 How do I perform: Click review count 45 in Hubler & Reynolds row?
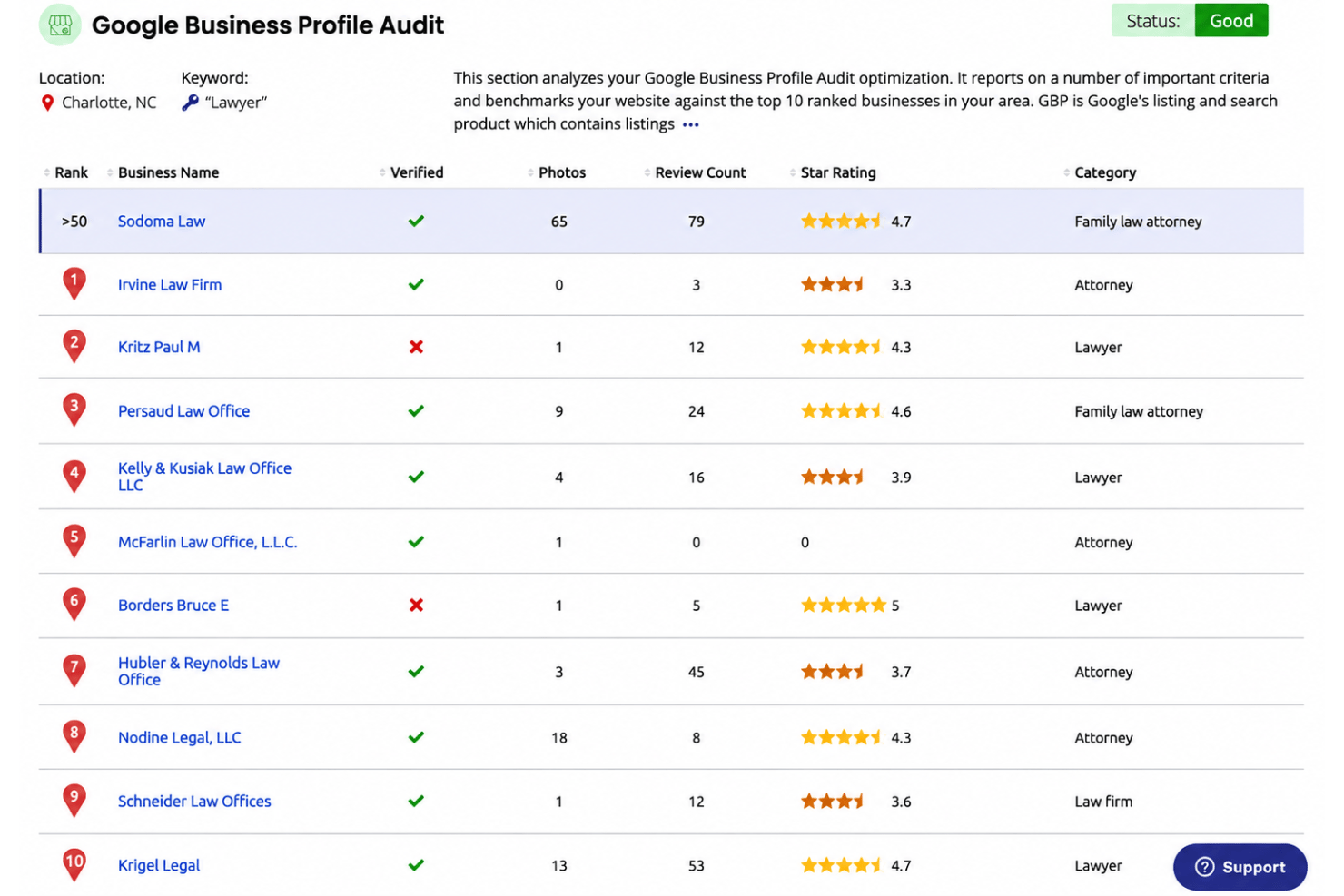pos(696,672)
